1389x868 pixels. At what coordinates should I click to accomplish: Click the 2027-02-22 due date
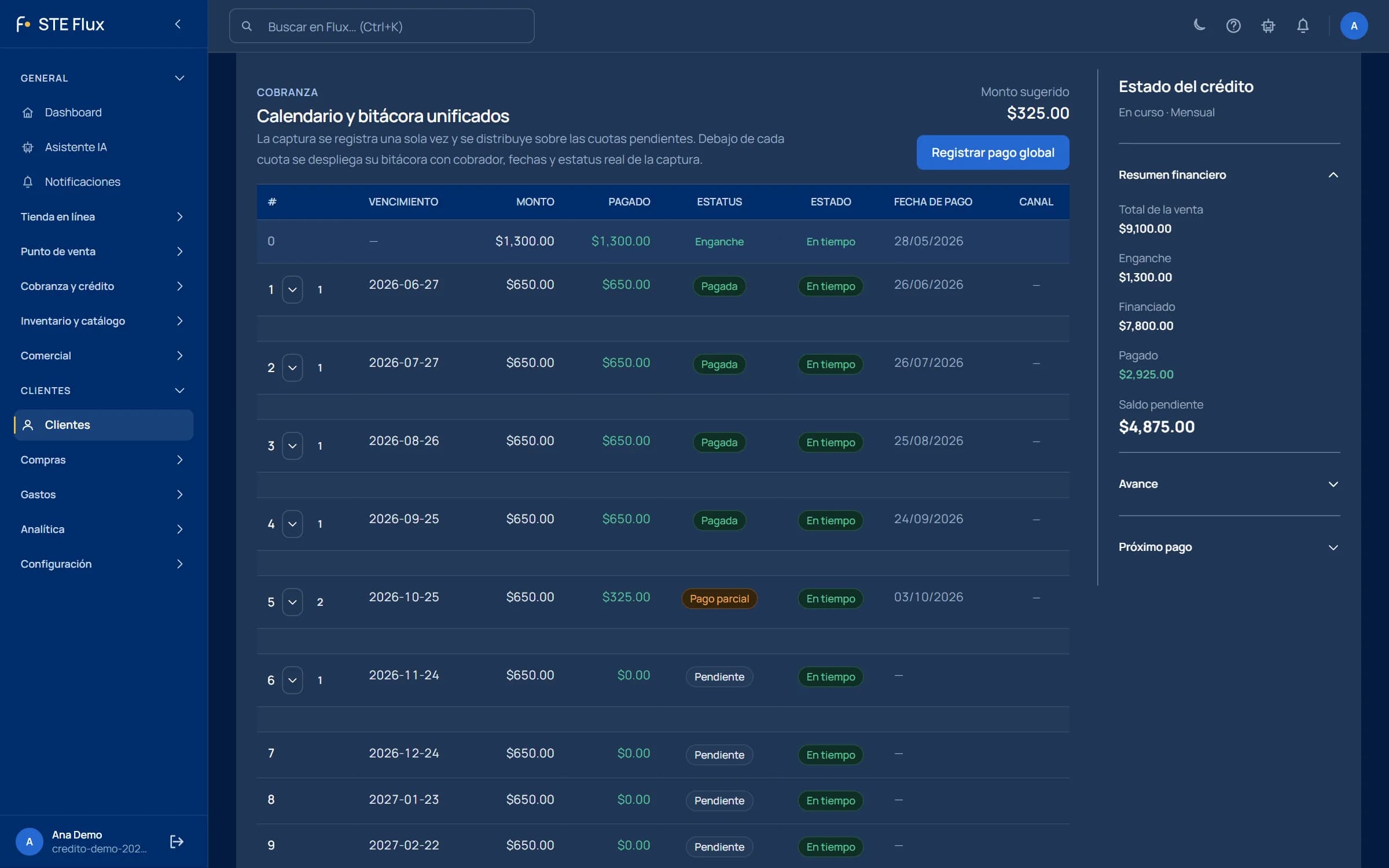click(404, 845)
